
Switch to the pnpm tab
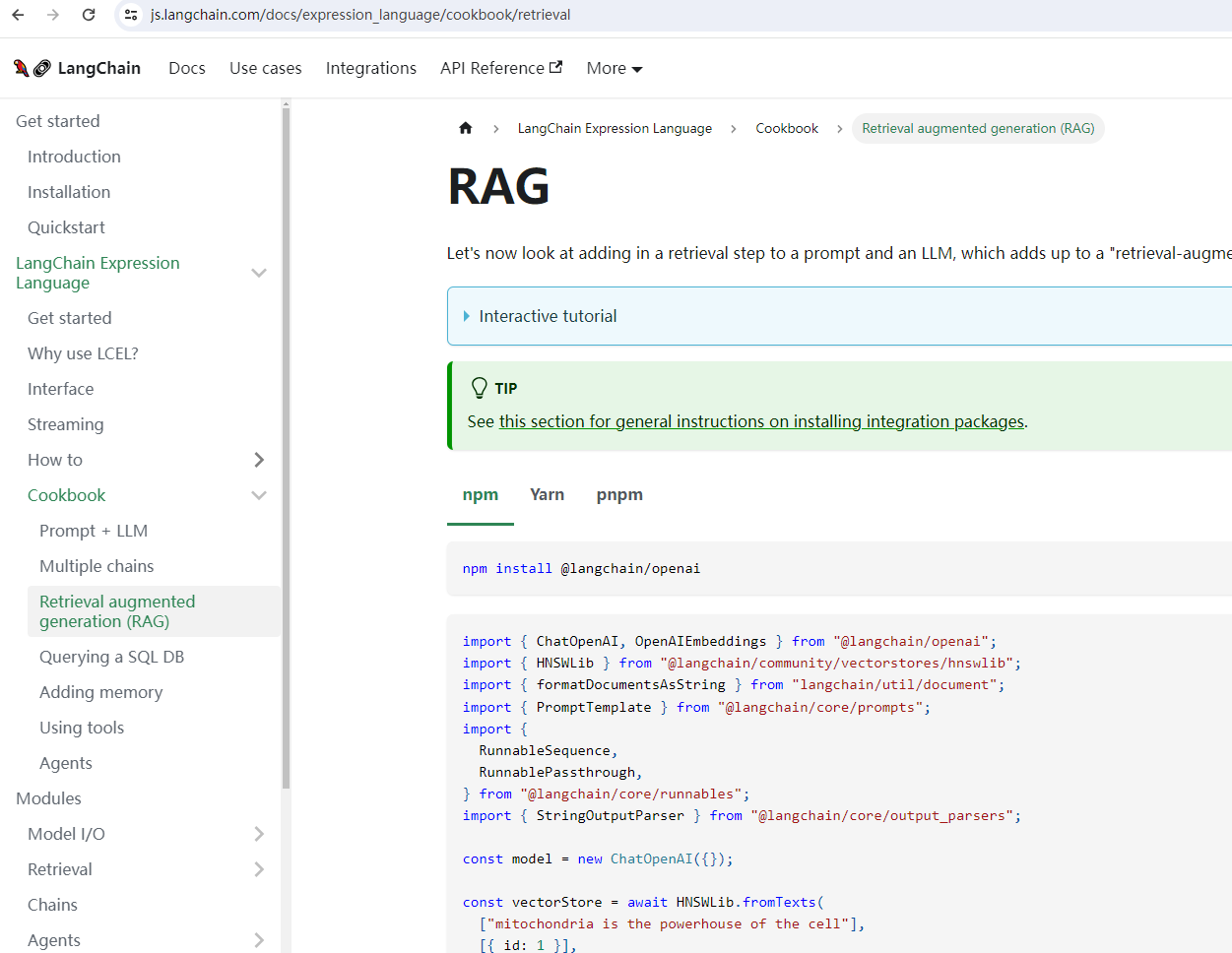(x=619, y=494)
